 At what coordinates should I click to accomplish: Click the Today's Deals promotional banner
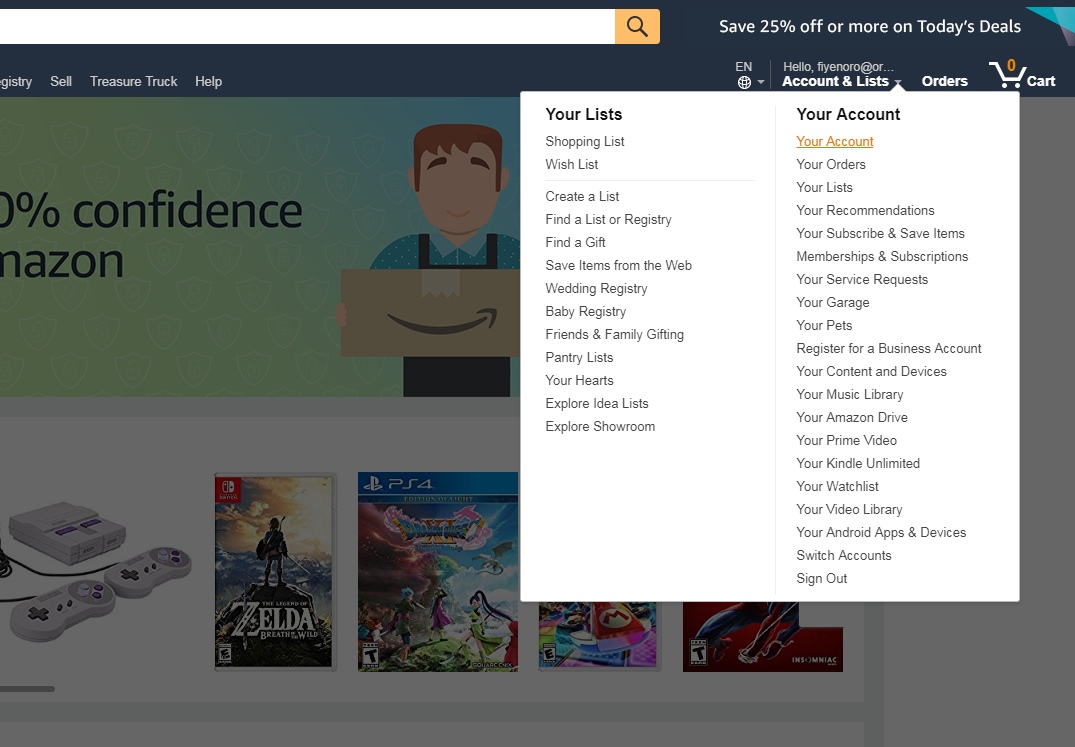[x=869, y=26]
